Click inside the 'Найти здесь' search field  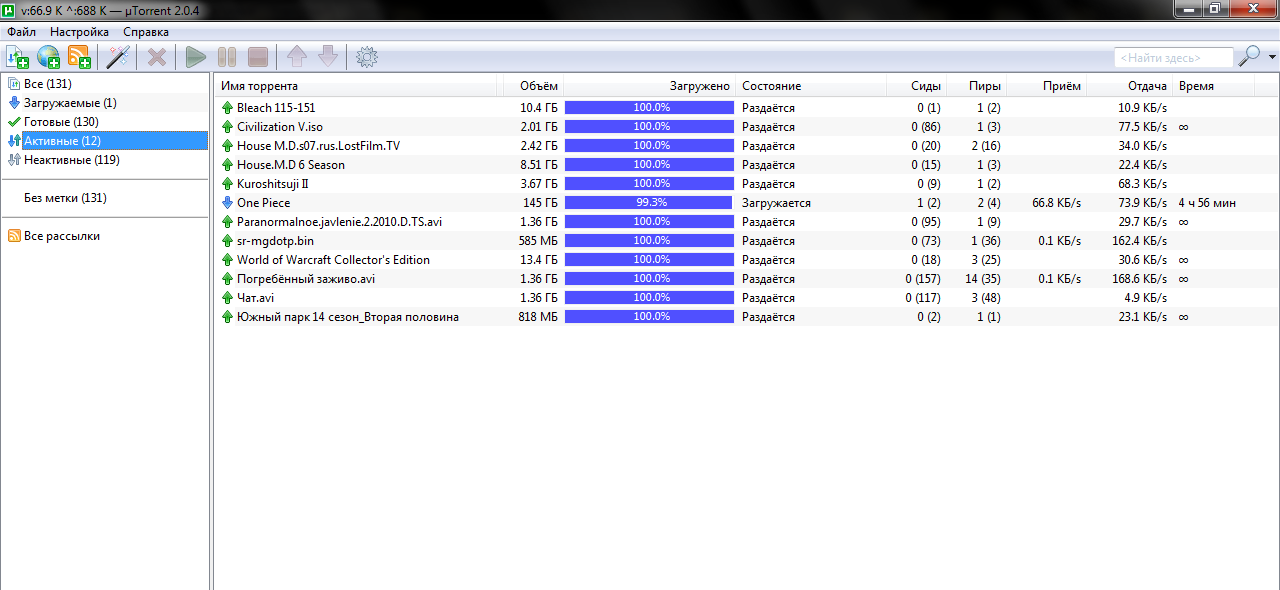point(1174,58)
